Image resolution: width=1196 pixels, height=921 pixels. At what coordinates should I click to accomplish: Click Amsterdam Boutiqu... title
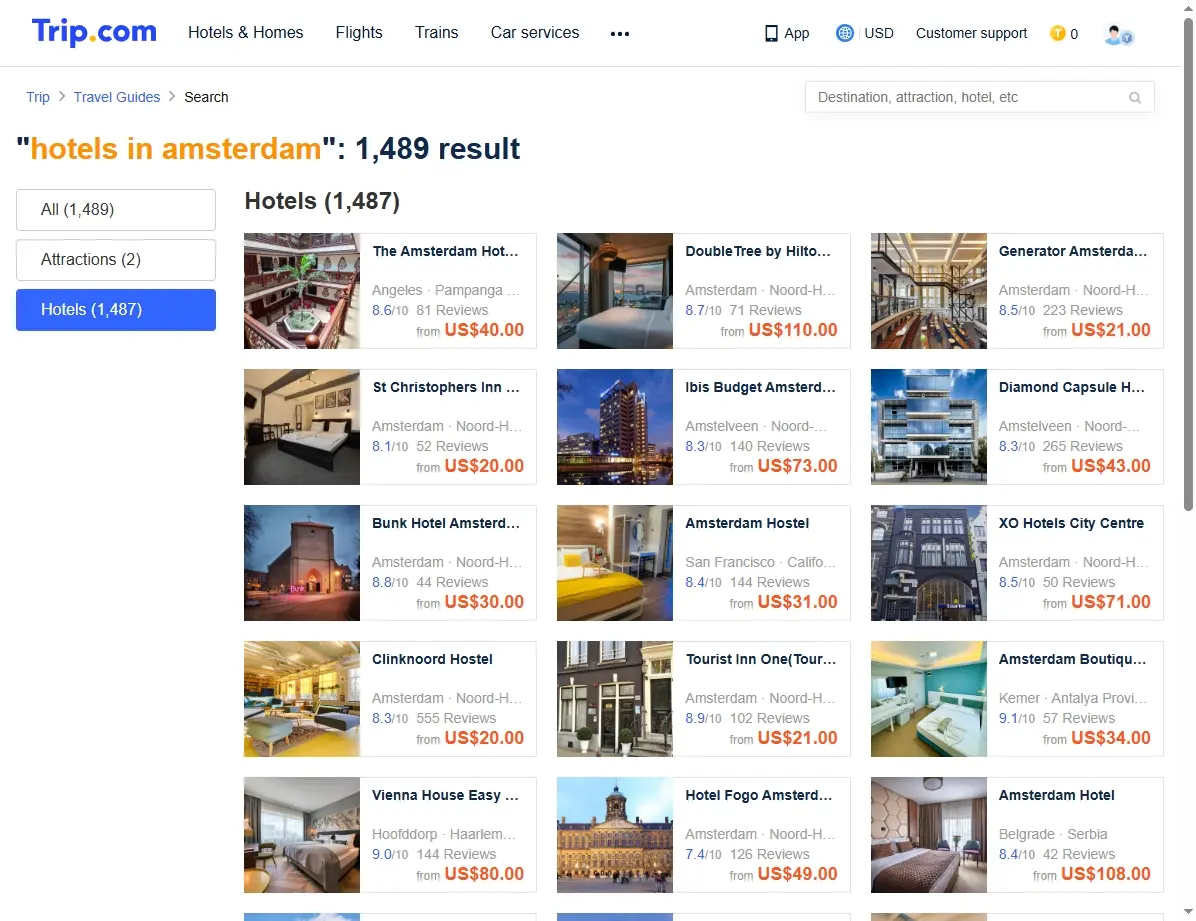pos(1072,659)
